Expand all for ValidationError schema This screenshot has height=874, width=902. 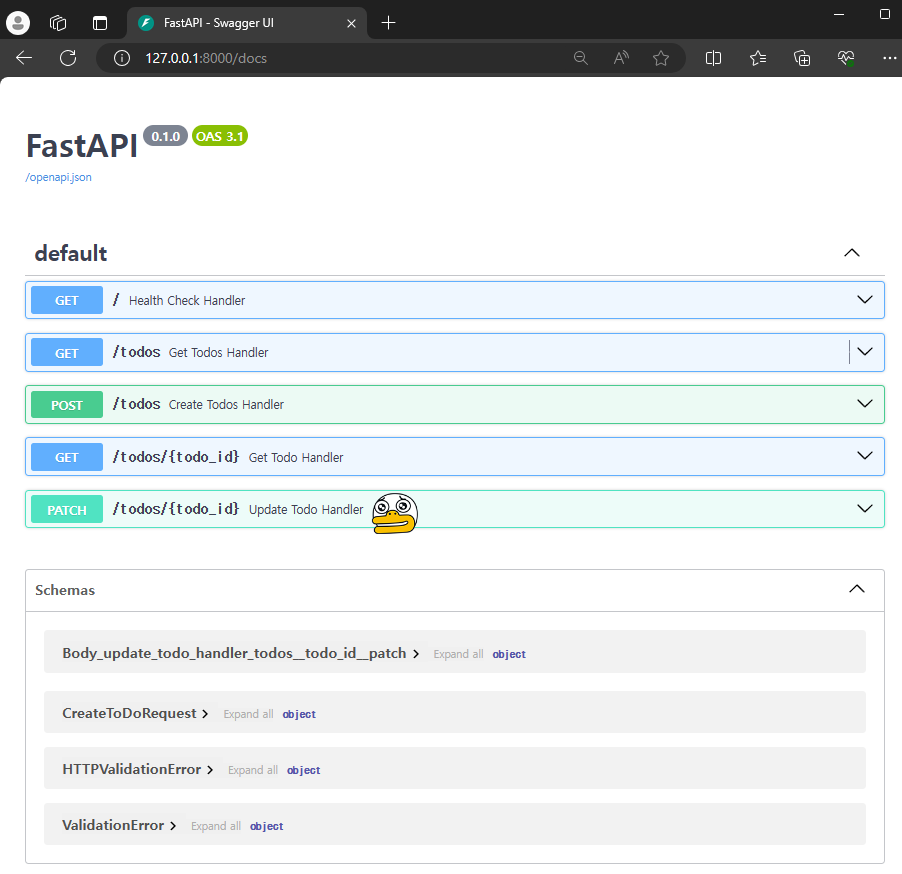click(216, 826)
